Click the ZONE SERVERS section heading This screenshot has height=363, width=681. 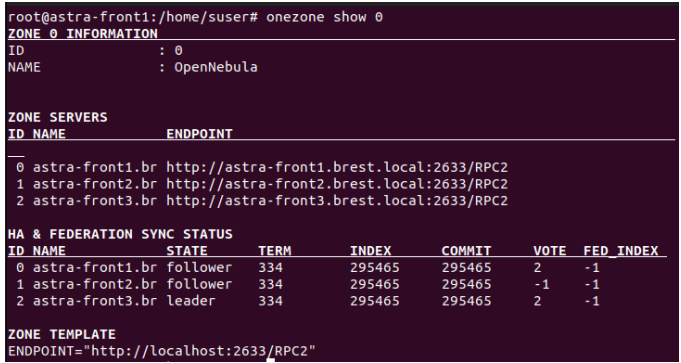point(57,117)
